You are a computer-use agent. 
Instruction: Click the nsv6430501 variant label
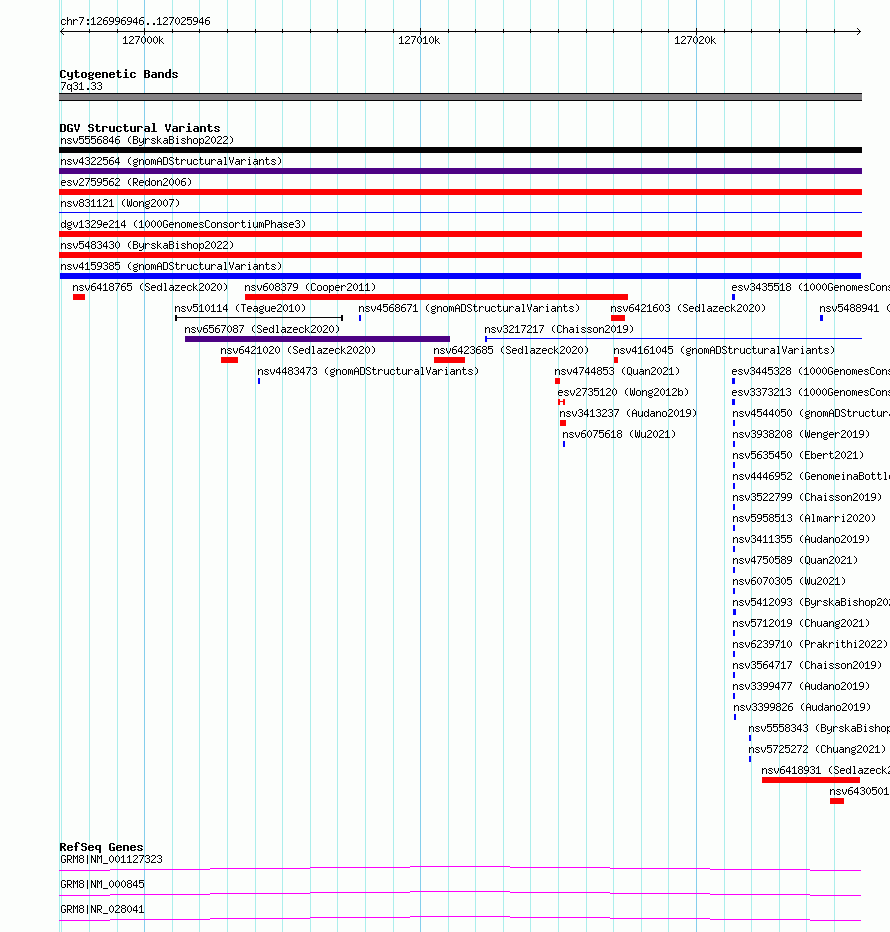point(859,791)
